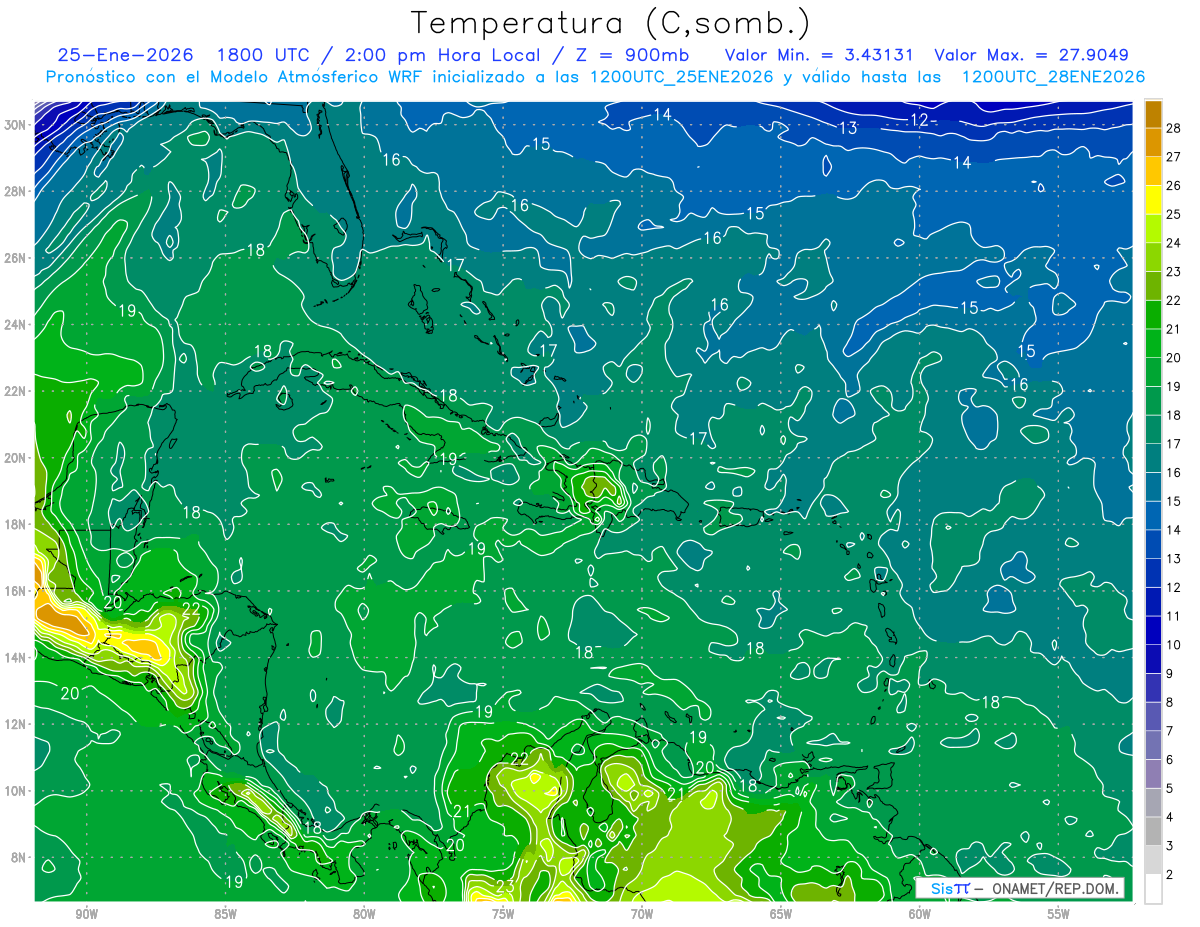
Task: Click legend value "2"
Action: coord(1170,875)
